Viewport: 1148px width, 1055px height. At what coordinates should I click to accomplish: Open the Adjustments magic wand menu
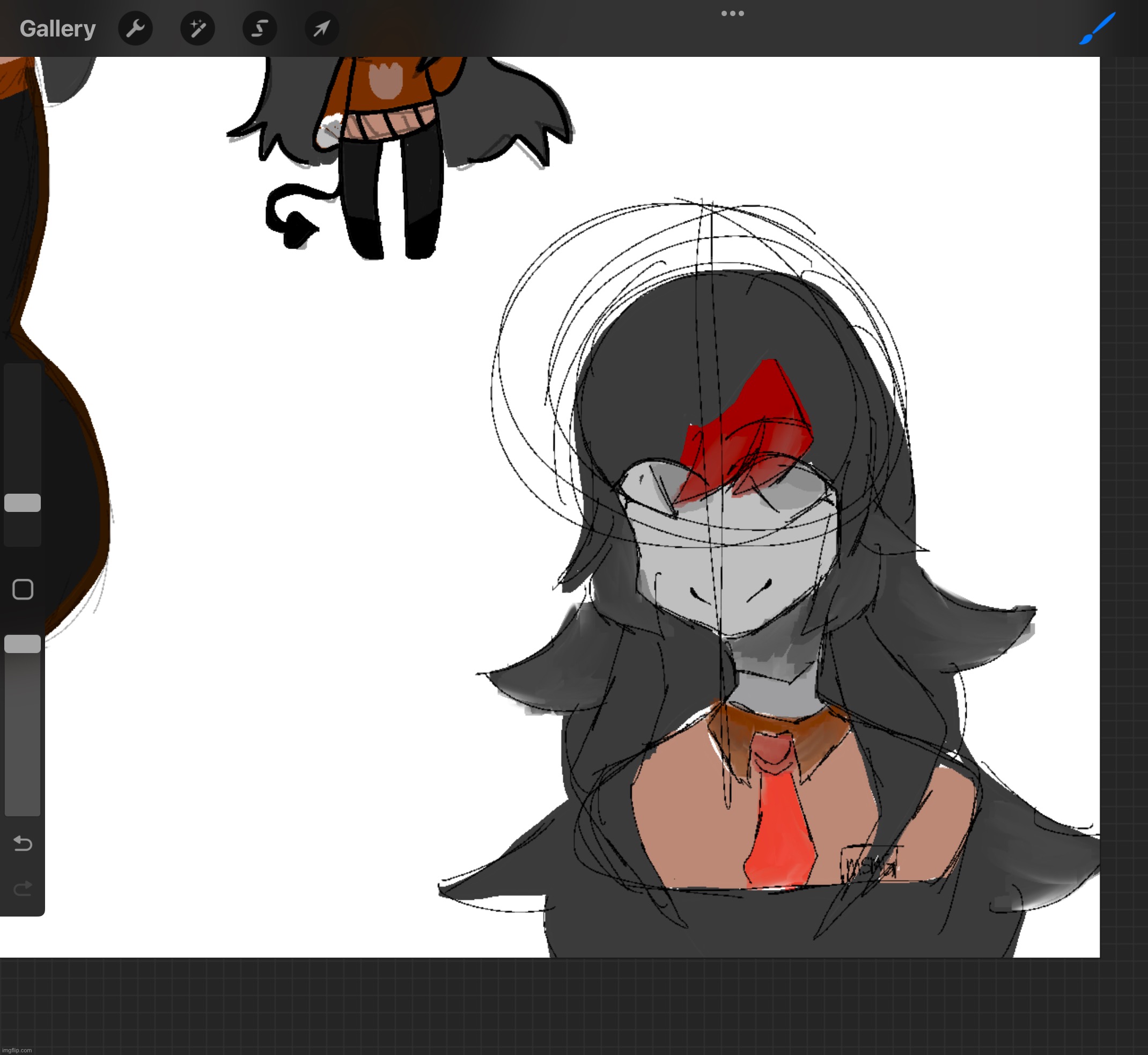[197, 28]
